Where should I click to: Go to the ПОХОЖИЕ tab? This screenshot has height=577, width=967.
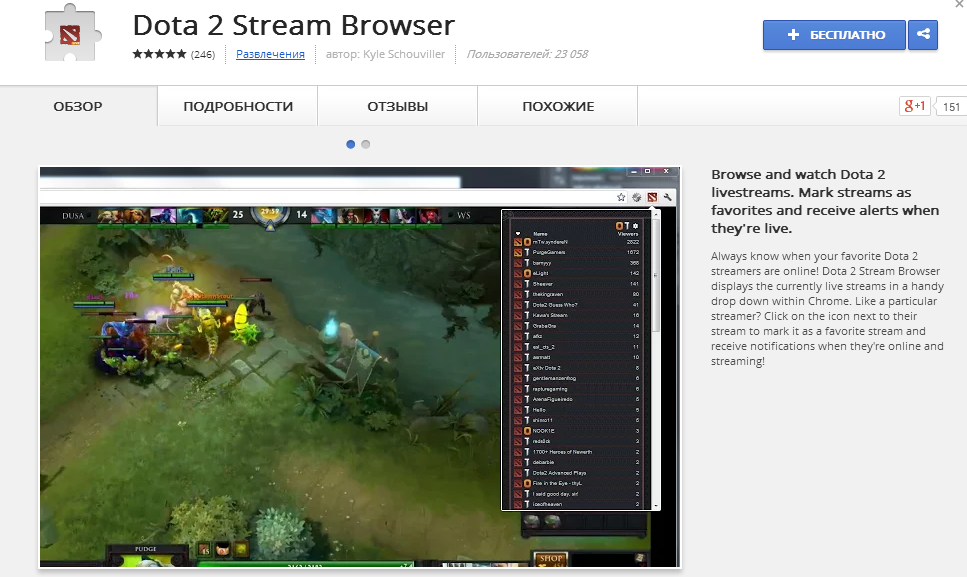(x=558, y=106)
